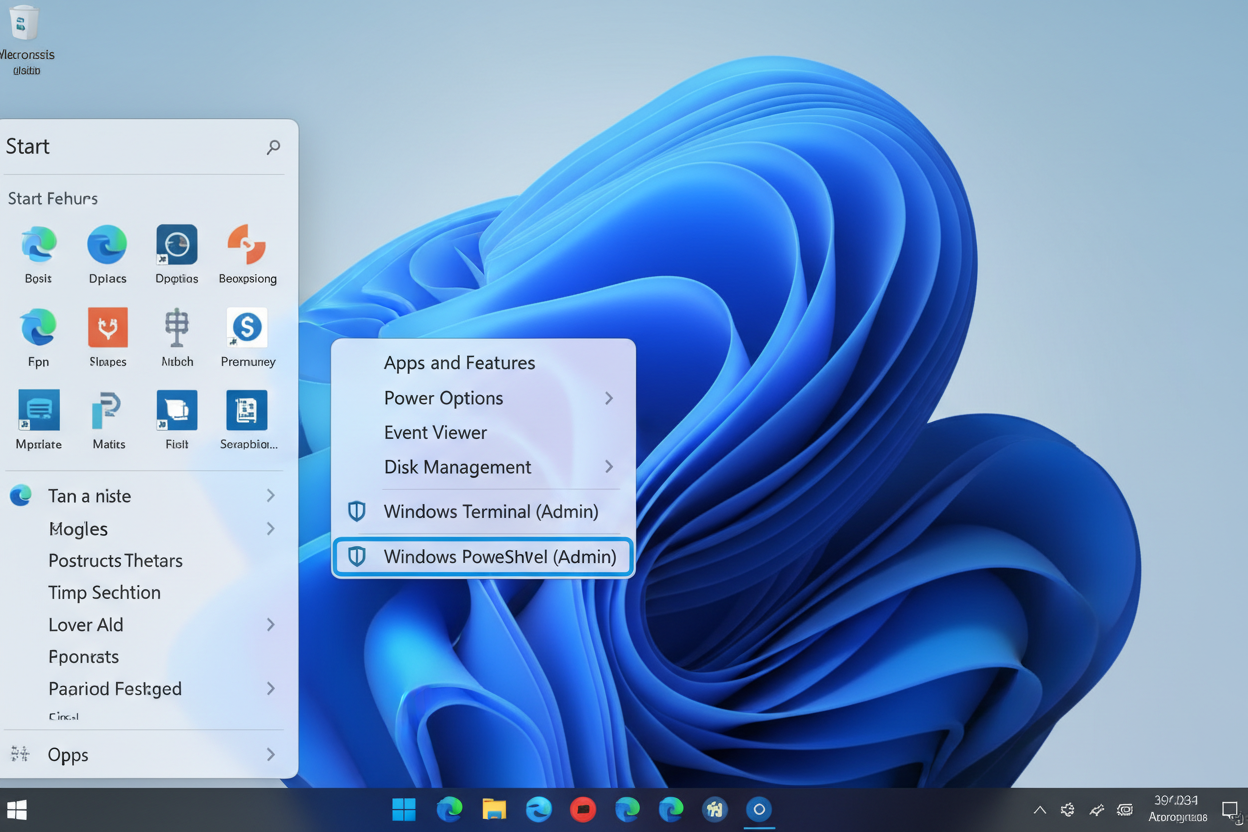This screenshot has height=832, width=1248.
Task: Open Apps and Features menu entry
Action: pos(459,363)
